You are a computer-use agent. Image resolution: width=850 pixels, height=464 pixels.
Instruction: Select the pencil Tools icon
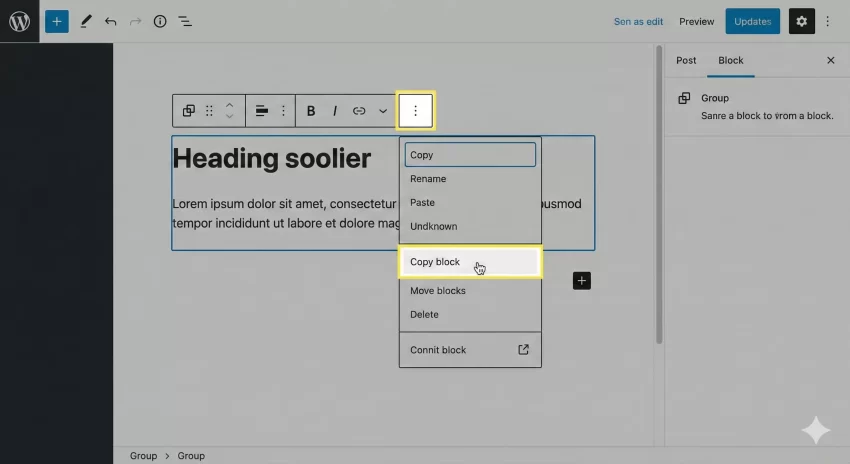point(86,21)
